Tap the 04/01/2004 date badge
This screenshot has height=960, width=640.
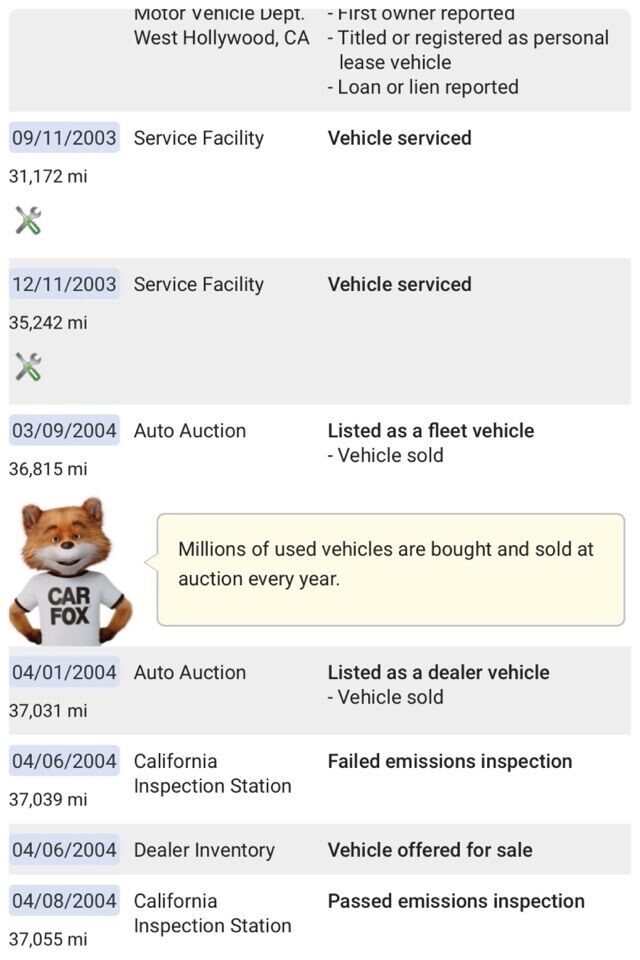(x=64, y=673)
